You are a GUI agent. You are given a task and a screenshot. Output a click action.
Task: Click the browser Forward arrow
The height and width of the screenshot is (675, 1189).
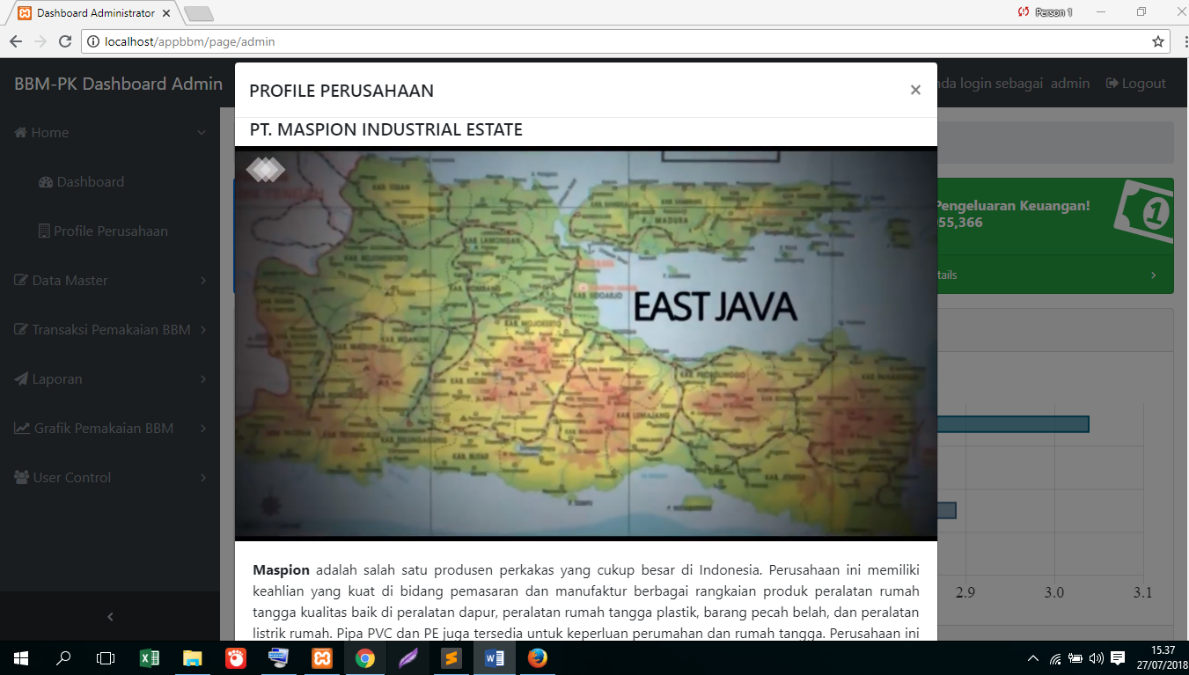pos(40,42)
